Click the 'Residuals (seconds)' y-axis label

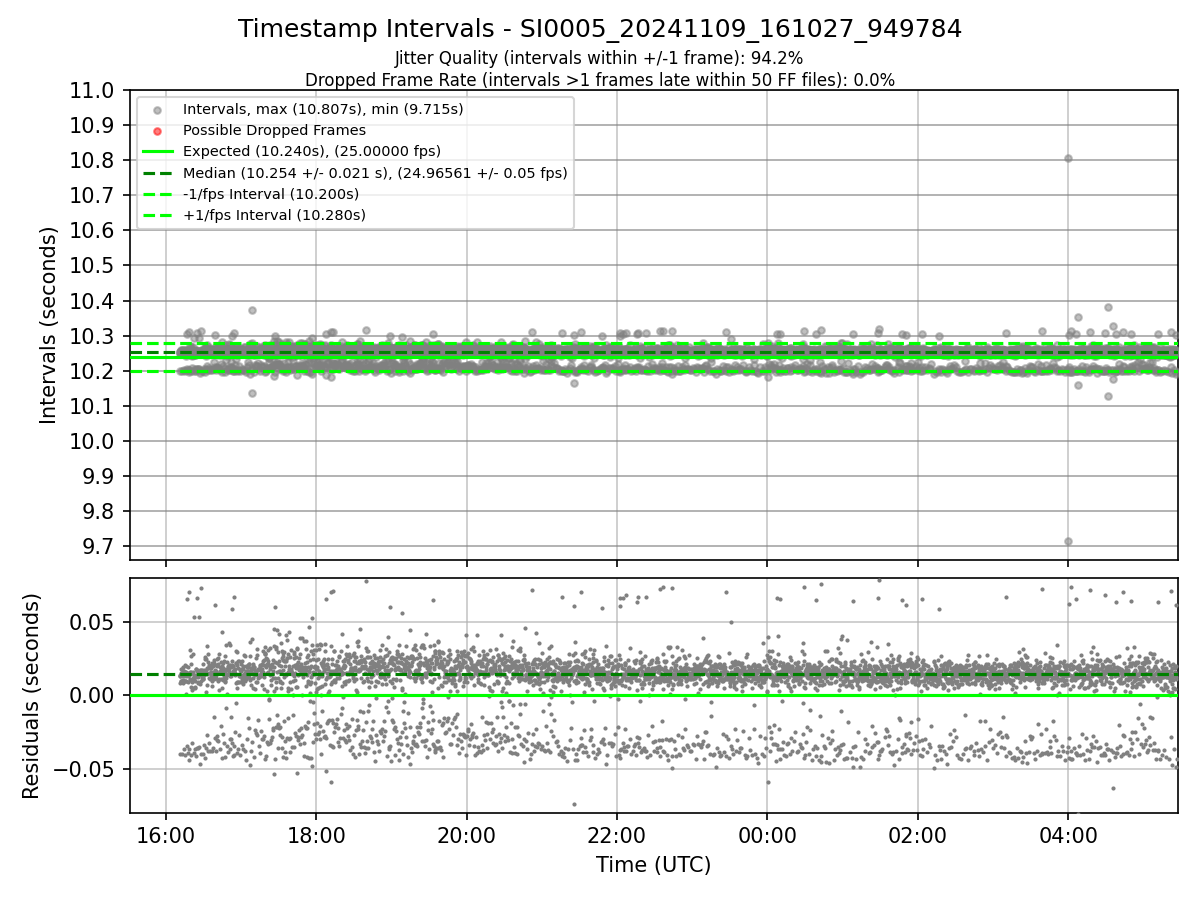[x=31, y=696]
